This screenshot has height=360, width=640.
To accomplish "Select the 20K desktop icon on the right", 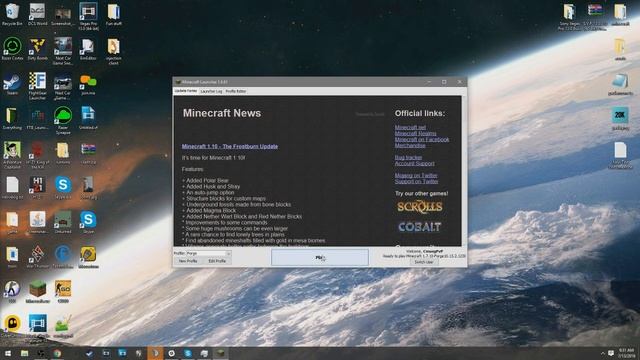I will pyautogui.click(x=620, y=119).
